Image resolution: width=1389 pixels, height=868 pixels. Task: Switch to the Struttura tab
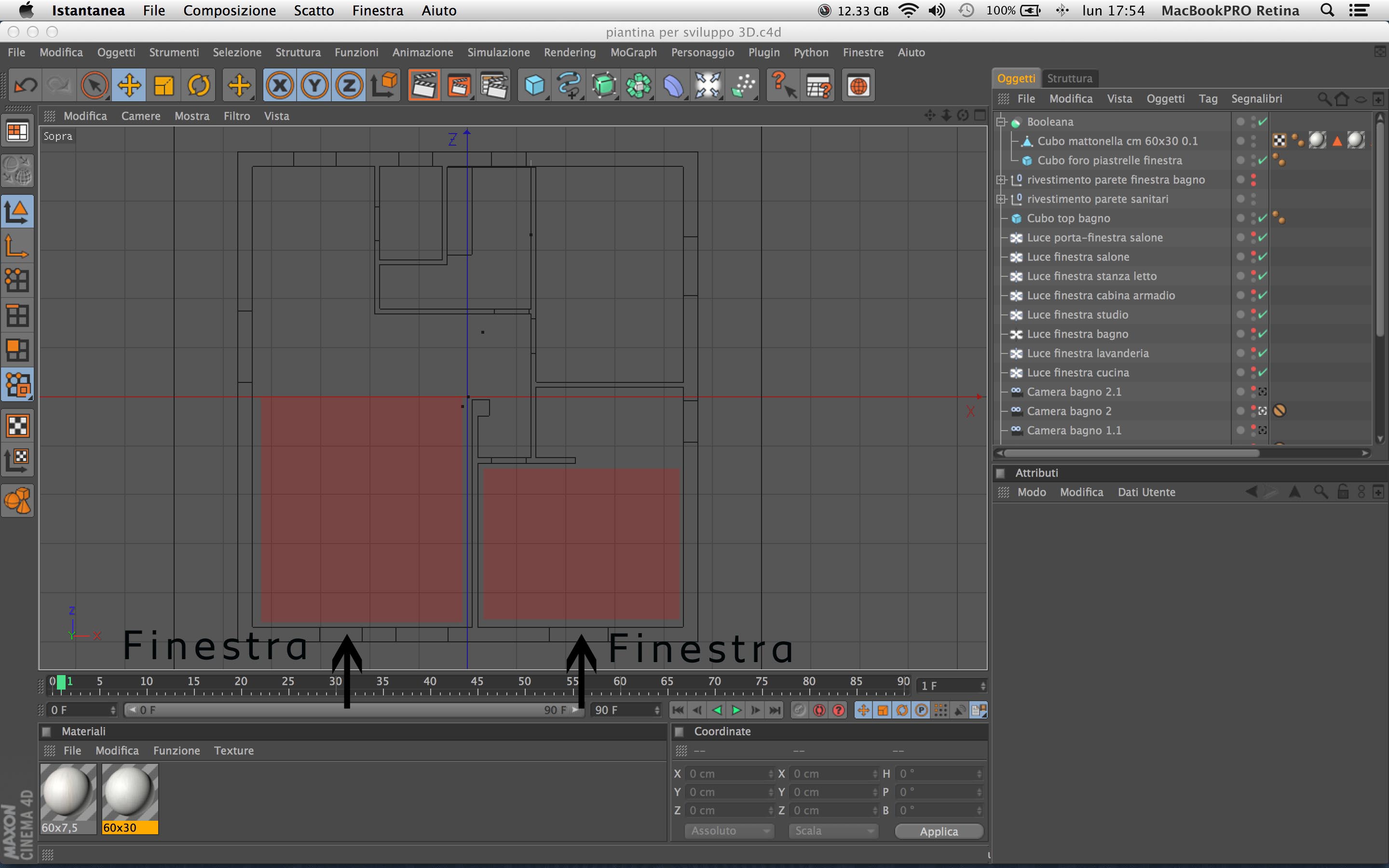point(1069,78)
